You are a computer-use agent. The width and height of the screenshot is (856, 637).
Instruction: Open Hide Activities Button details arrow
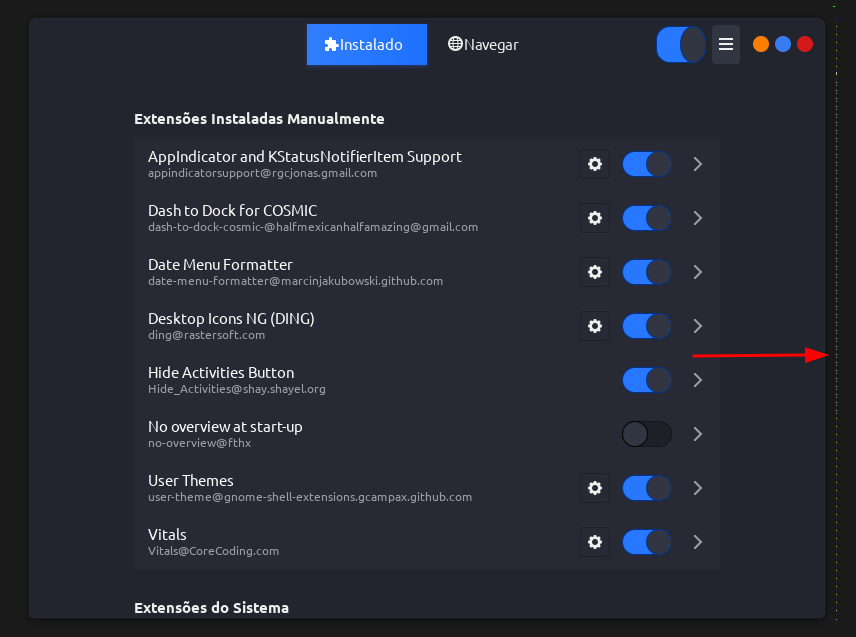click(x=698, y=380)
